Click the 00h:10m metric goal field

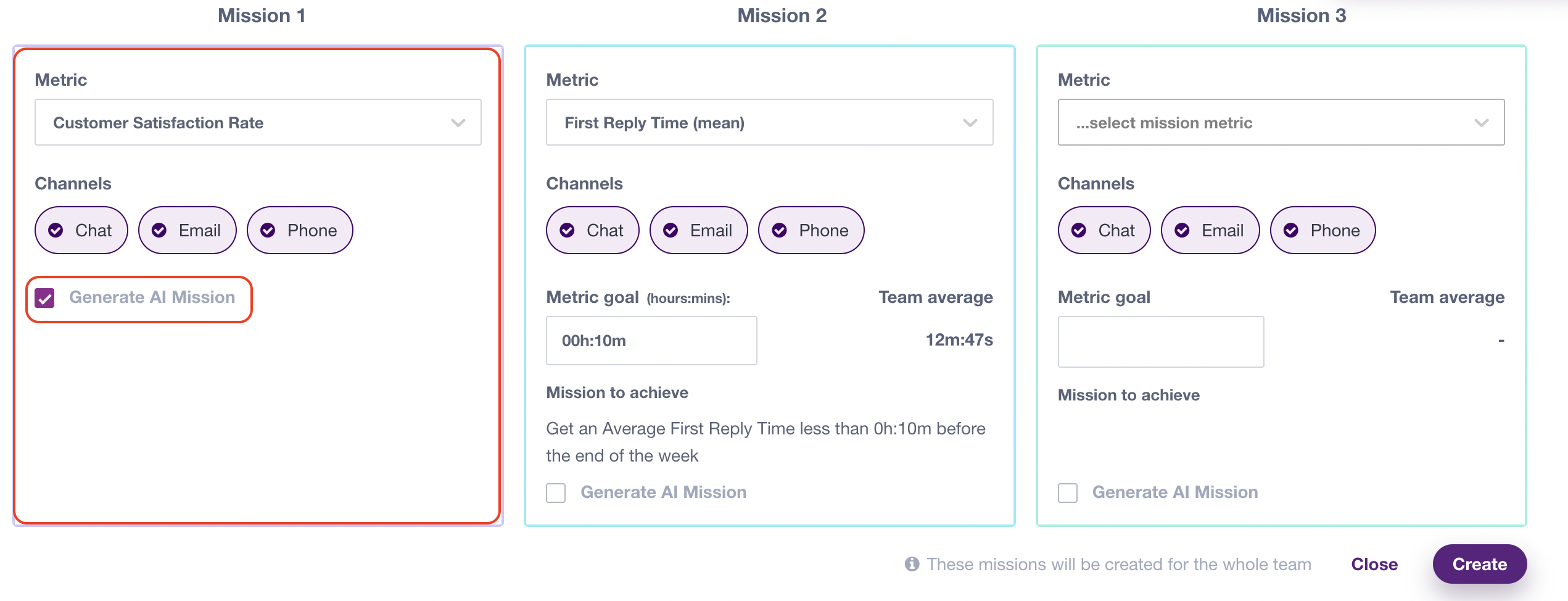pyautogui.click(x=651, y=341)
